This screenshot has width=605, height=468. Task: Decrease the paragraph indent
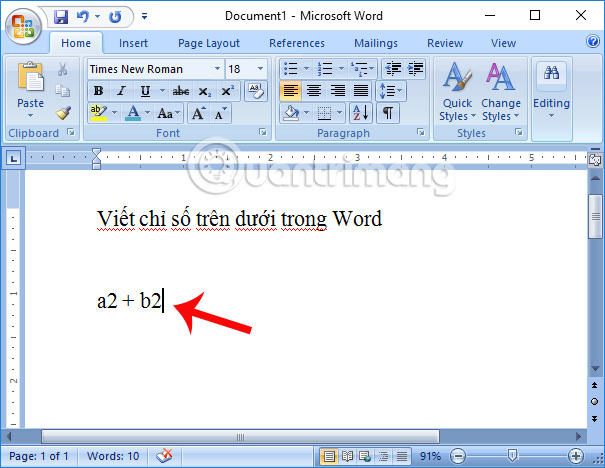pyautogui.click(x=393, y=69)
